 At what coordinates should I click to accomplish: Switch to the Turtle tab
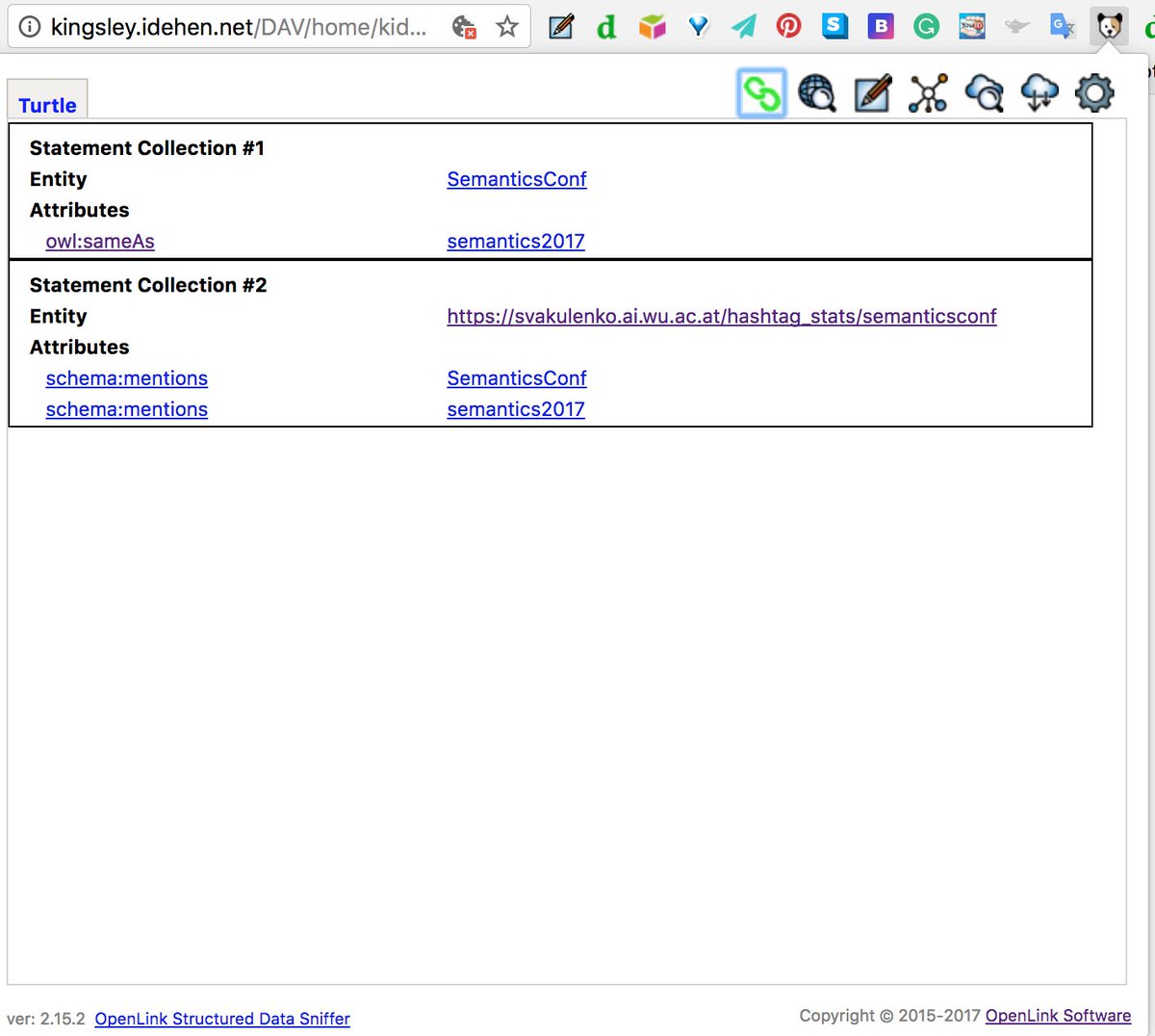click(46, 105)
